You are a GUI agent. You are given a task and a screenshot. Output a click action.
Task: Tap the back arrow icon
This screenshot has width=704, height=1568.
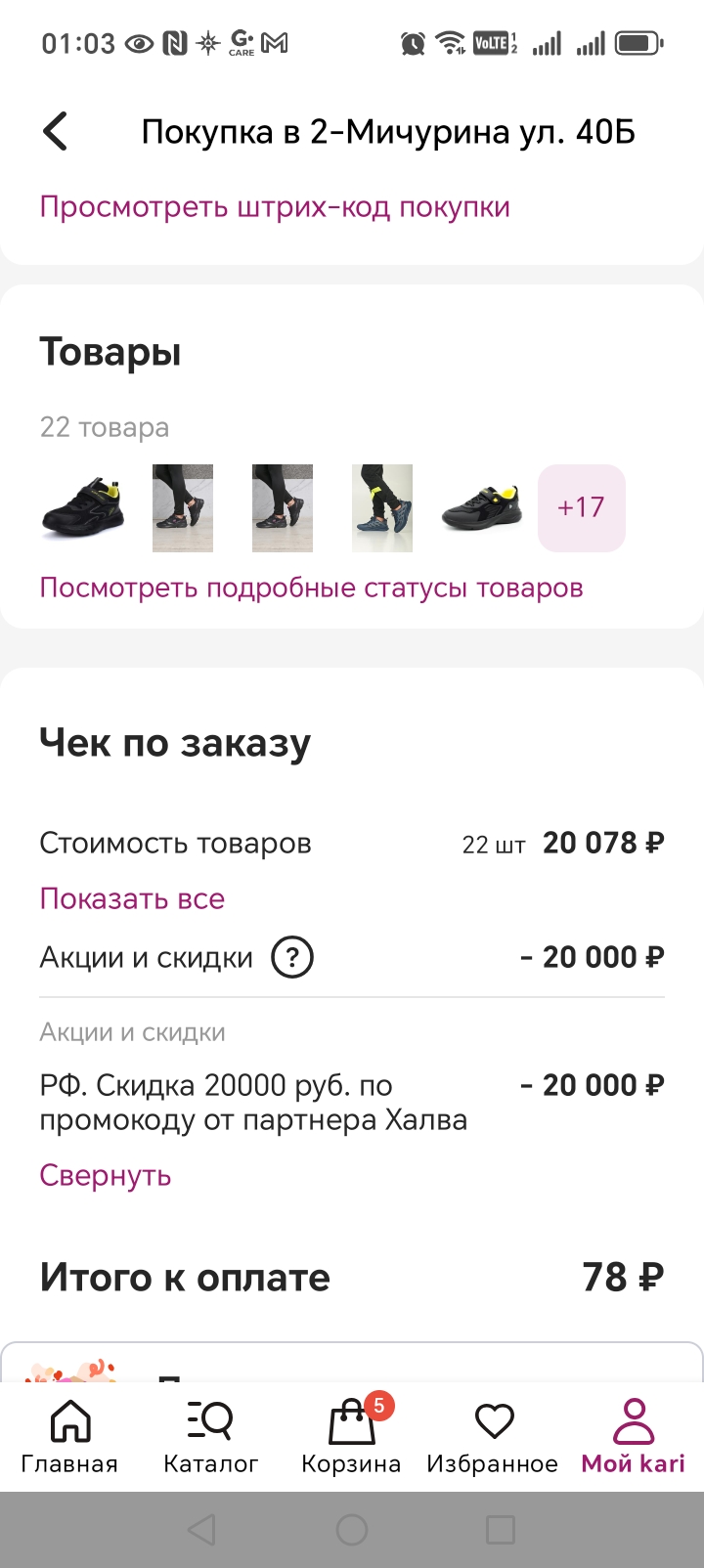pos(56,131)
